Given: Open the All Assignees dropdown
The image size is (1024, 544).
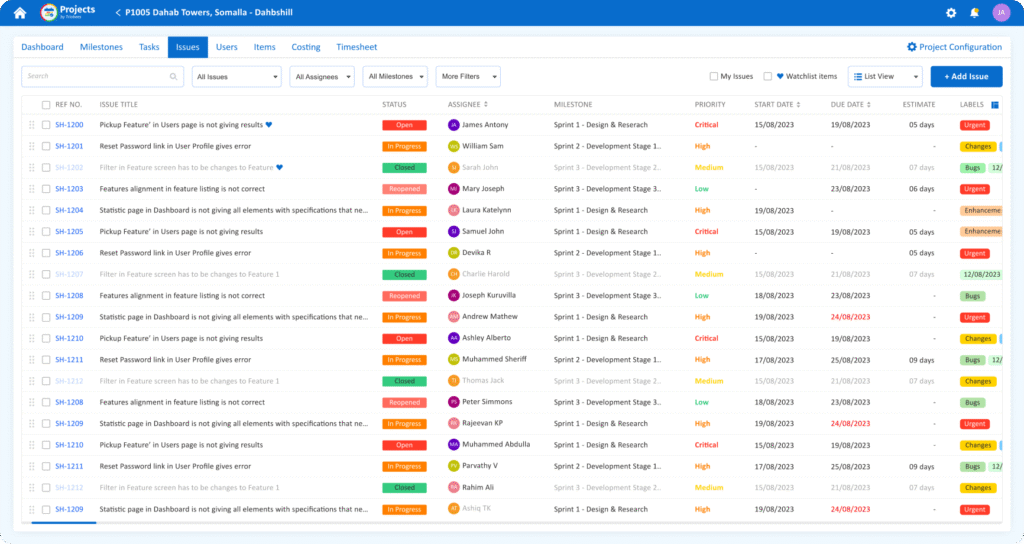Looking at the screenshot, I should 322,76.
